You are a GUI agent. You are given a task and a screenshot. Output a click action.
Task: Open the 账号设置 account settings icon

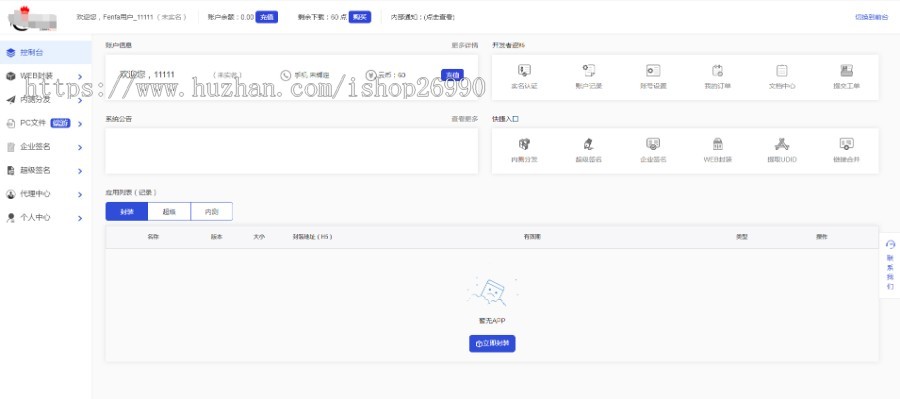pos(653,71)
